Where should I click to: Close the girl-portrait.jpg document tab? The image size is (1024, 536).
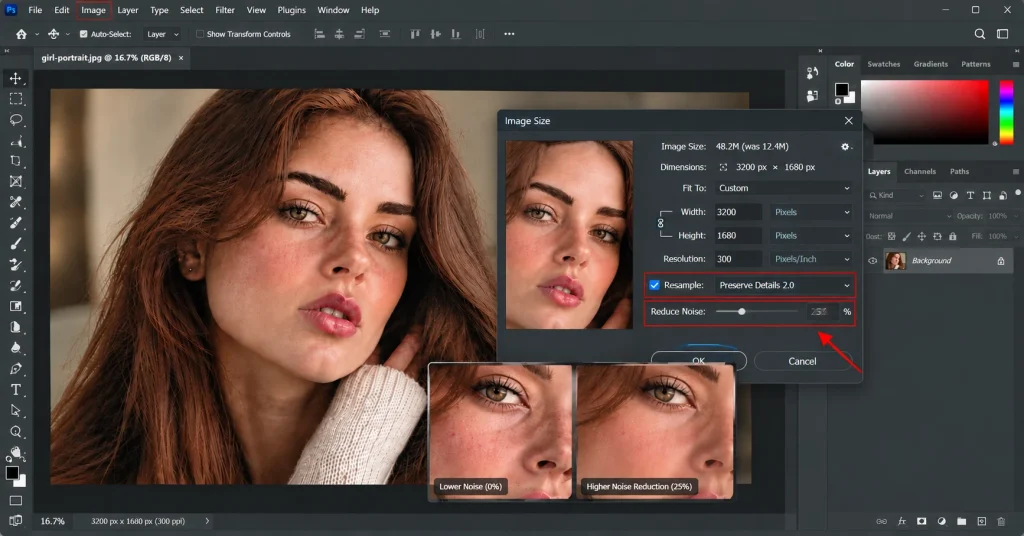click(x=181, y=58)
